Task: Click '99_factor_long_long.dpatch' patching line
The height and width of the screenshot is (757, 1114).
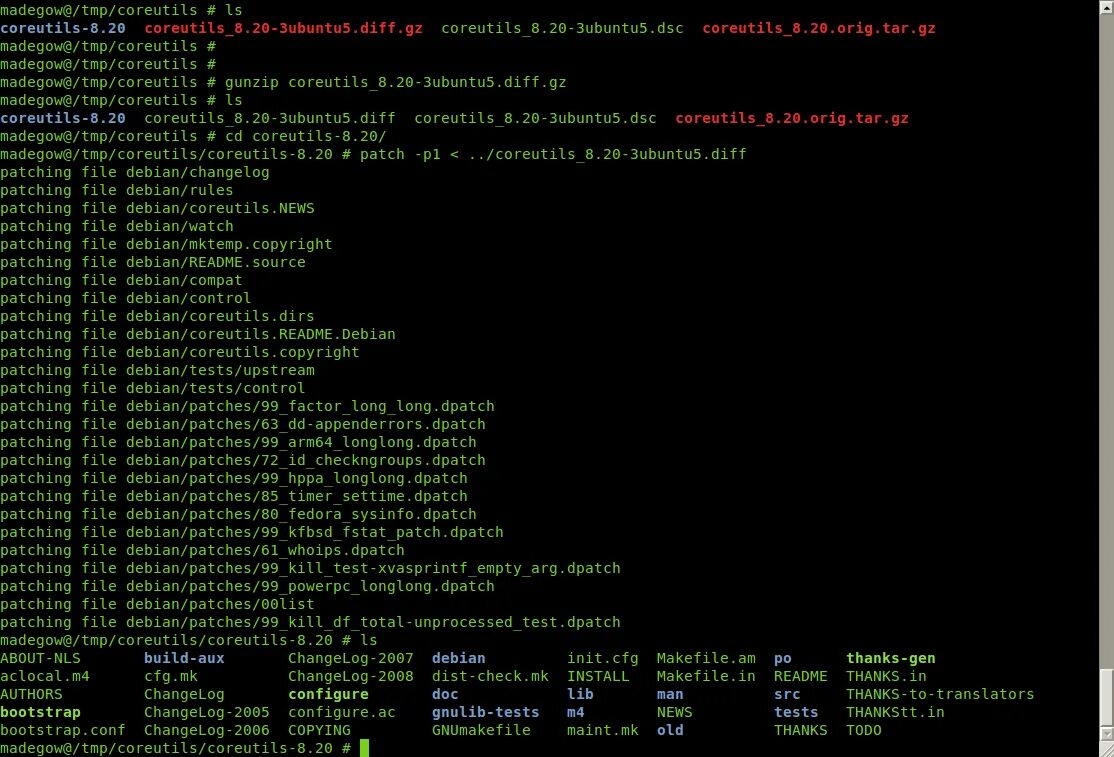Action: (x=247, y=406)
